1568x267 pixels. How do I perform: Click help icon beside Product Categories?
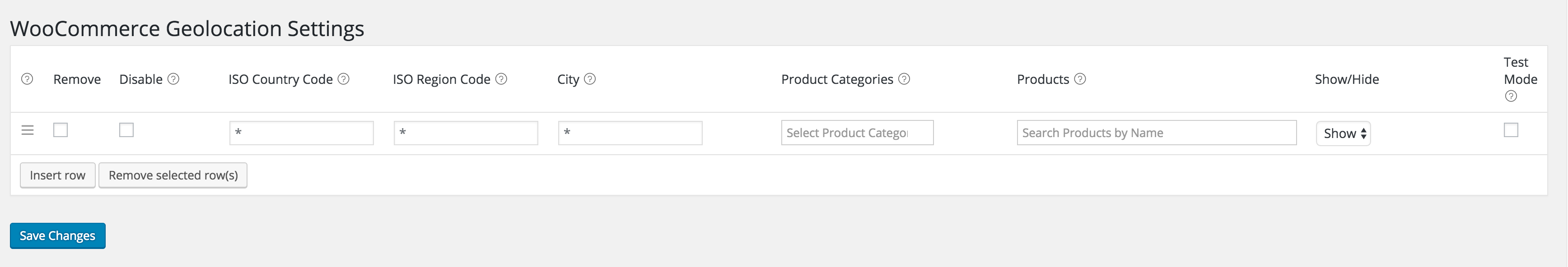pyautogui.click(x=905, y=79)
